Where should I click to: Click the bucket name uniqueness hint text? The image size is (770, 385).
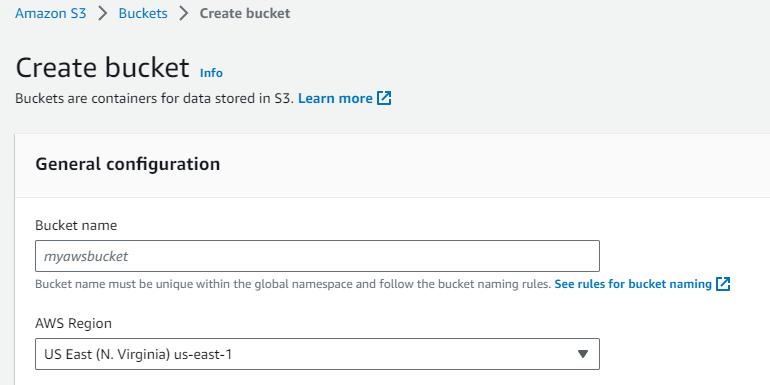coord(293,284)
